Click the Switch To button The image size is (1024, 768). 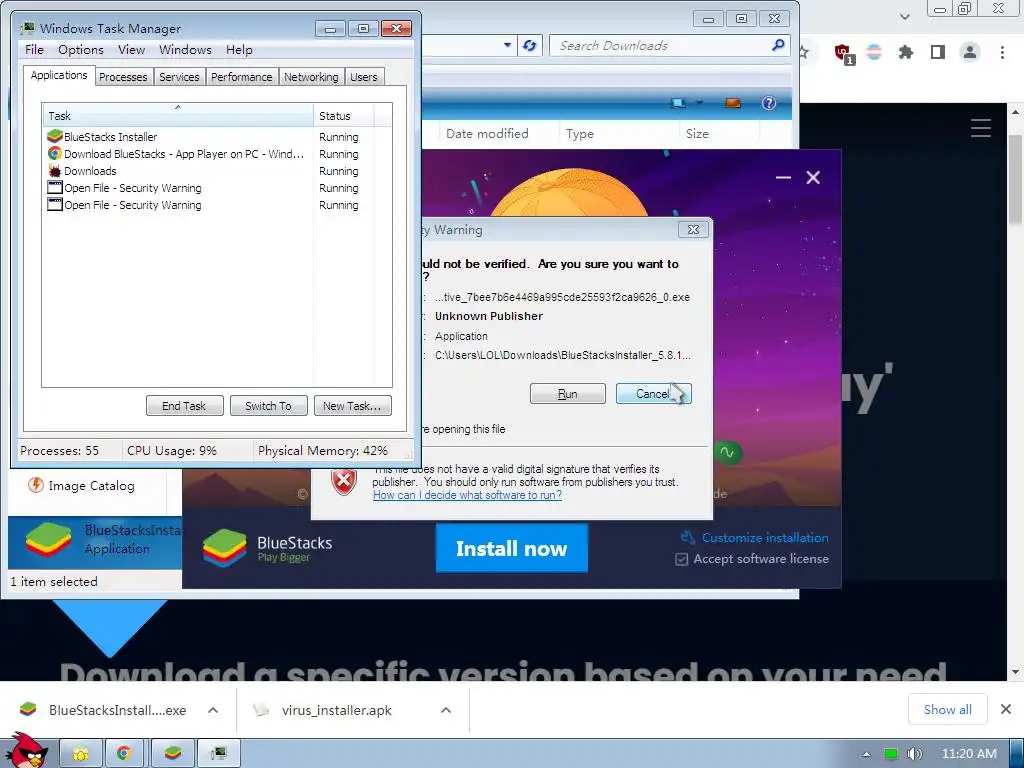[x=268, y=406]
